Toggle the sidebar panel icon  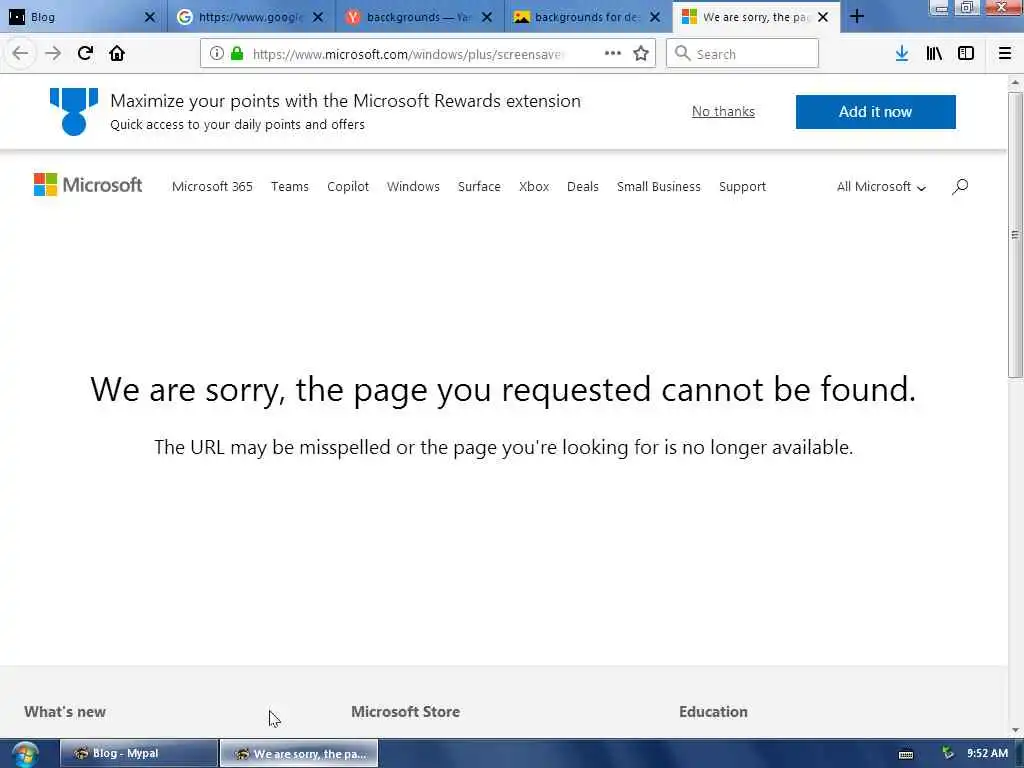[966, 54]
